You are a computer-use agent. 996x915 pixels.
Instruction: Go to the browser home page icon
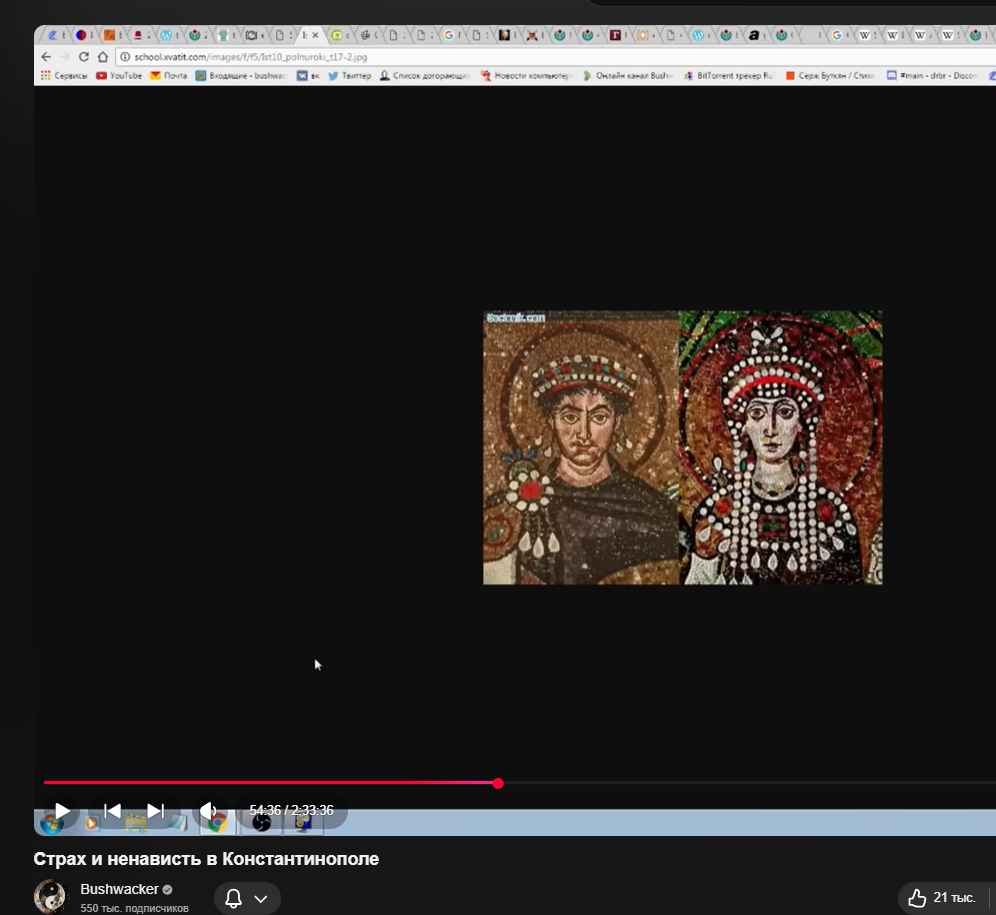[102, 57]
